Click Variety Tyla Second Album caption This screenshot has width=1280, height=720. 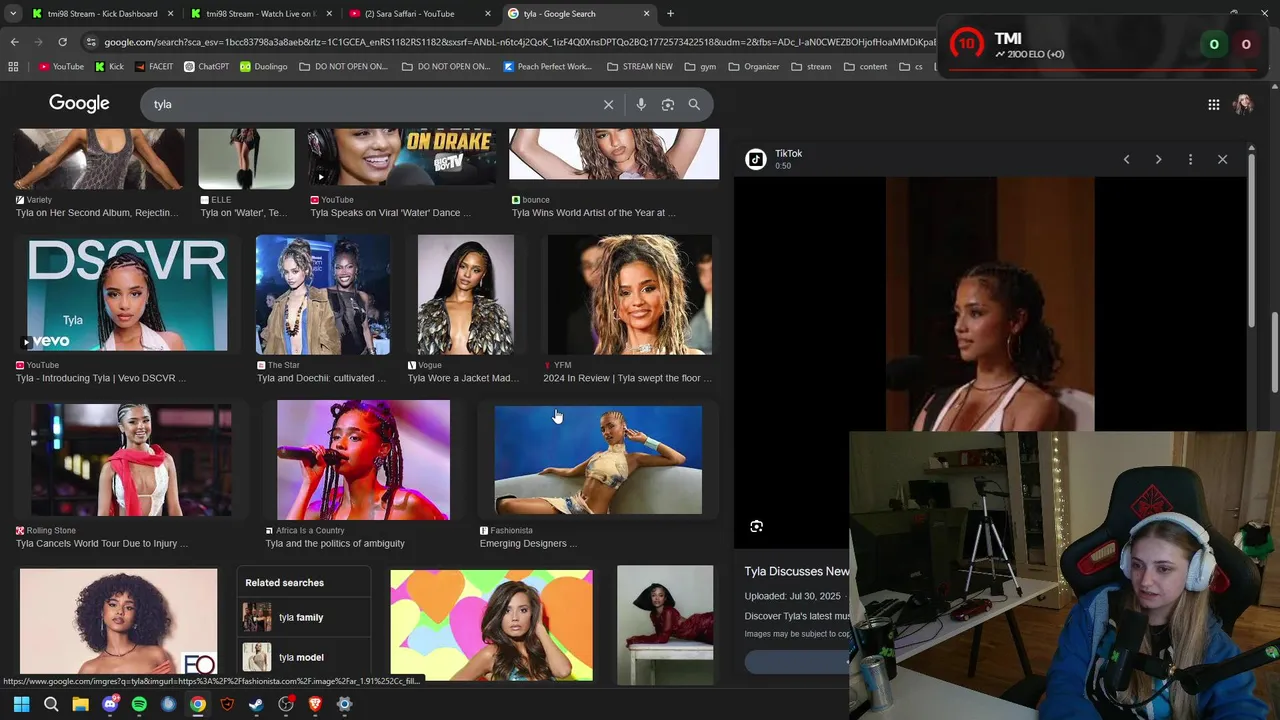(x=97, y=212)
